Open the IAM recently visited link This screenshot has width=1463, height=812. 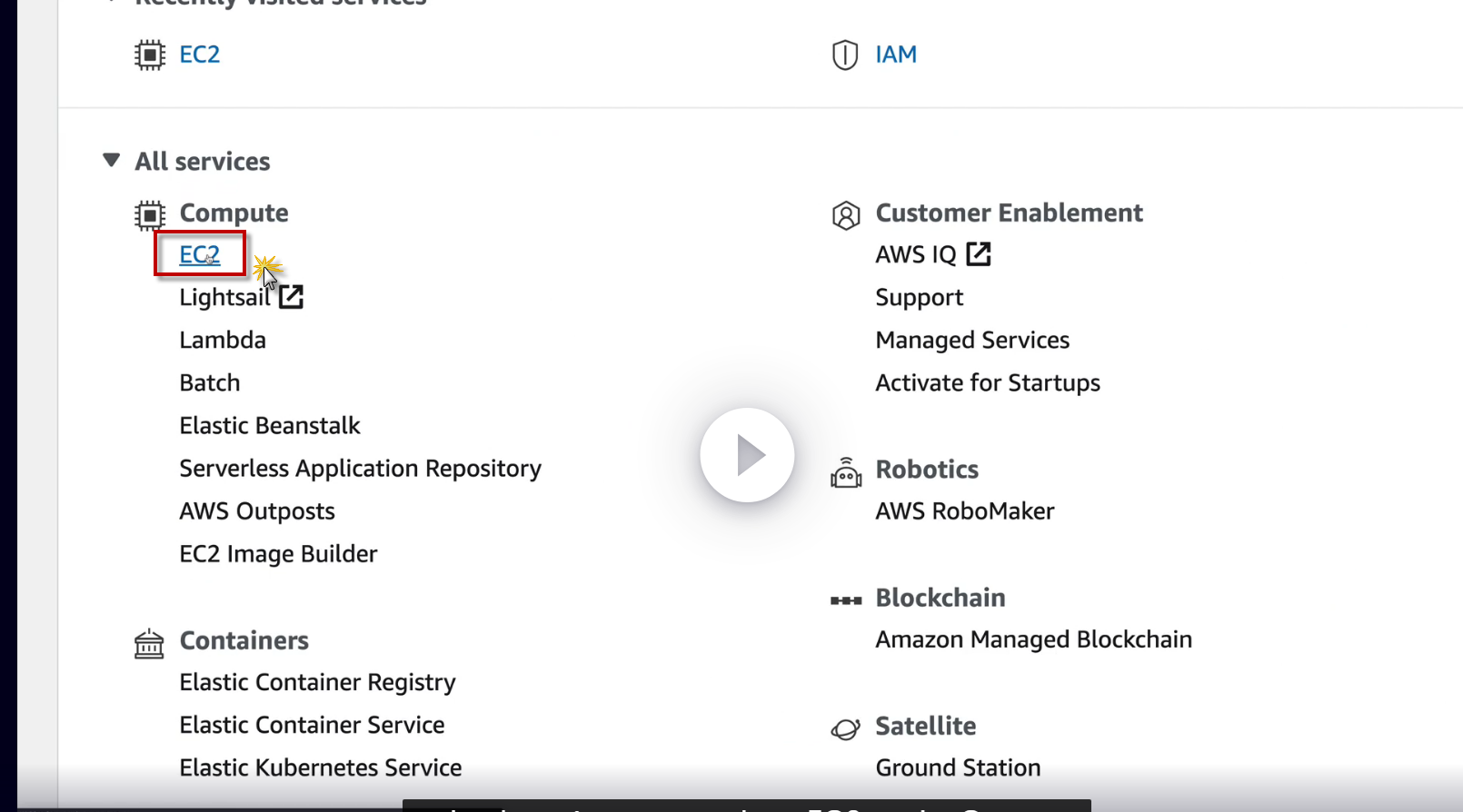click(896, 54)
